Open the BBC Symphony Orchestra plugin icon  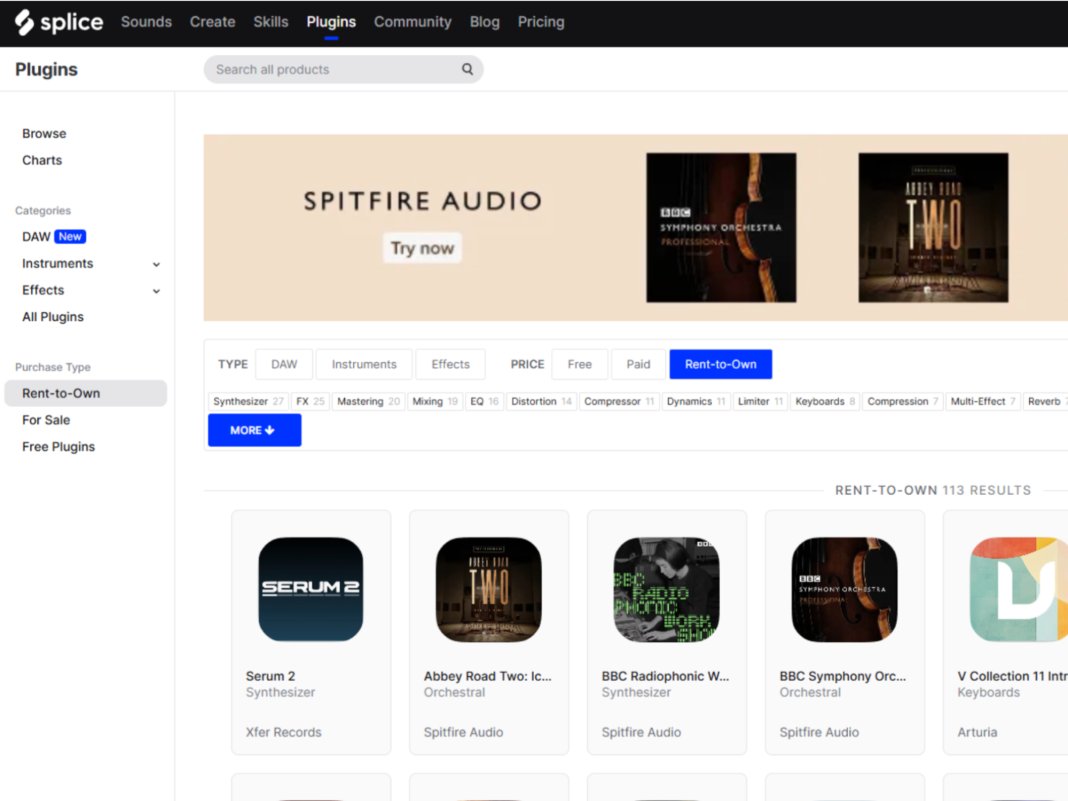(844, 589)
